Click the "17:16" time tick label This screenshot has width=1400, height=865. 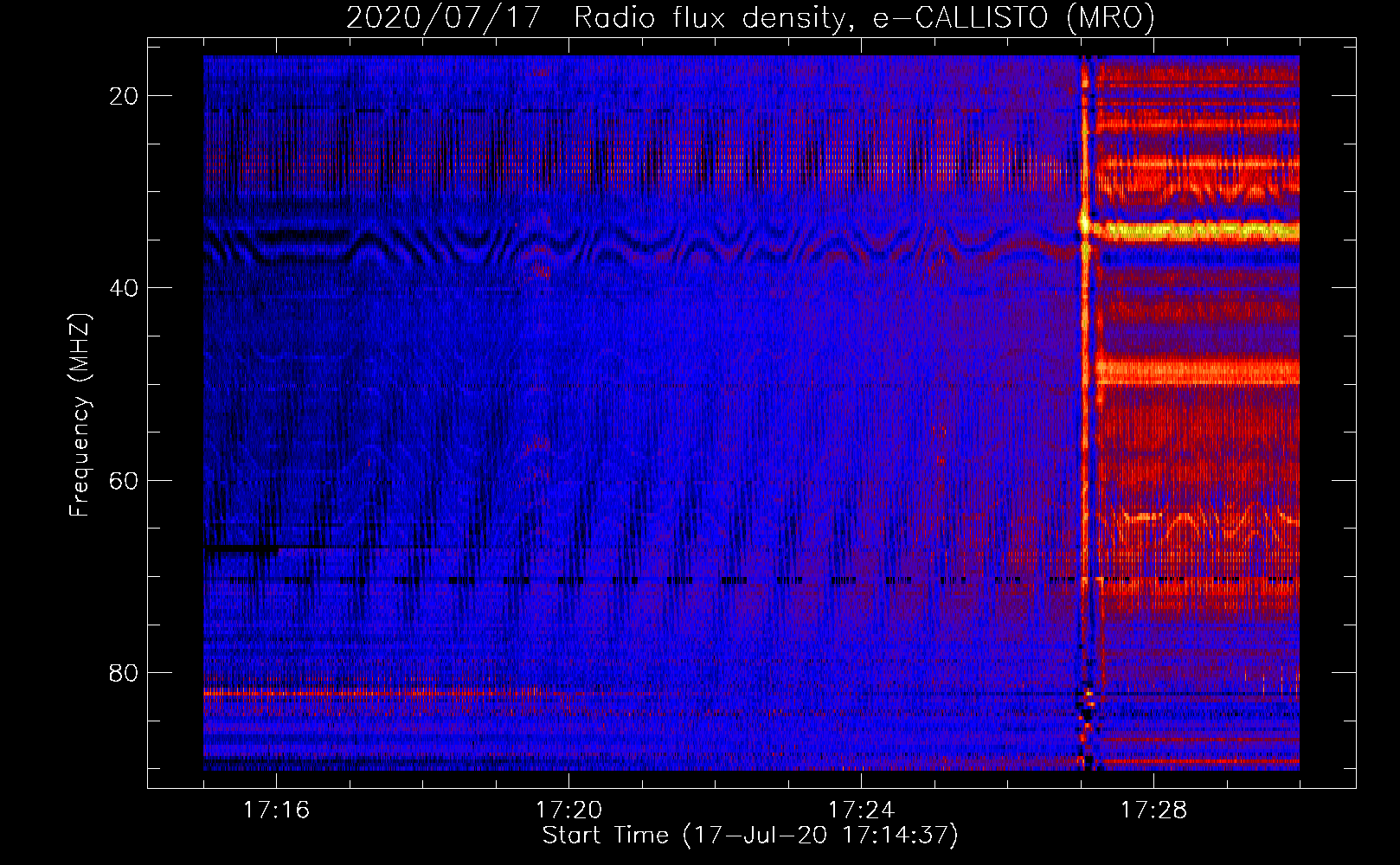[x=276, y=810]
